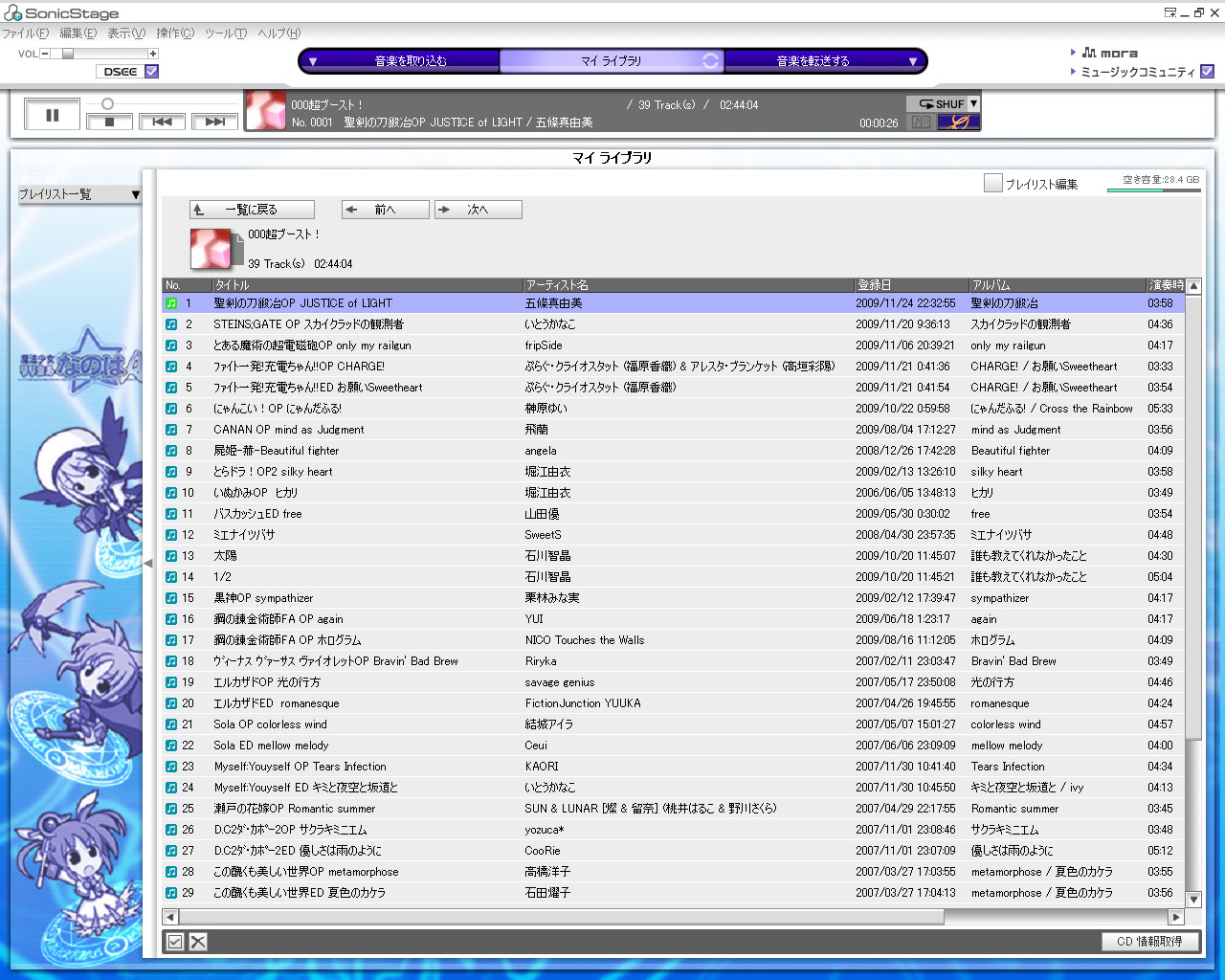Click the horizontal scrollbar thumb of track list

click(x=562, y=917)
